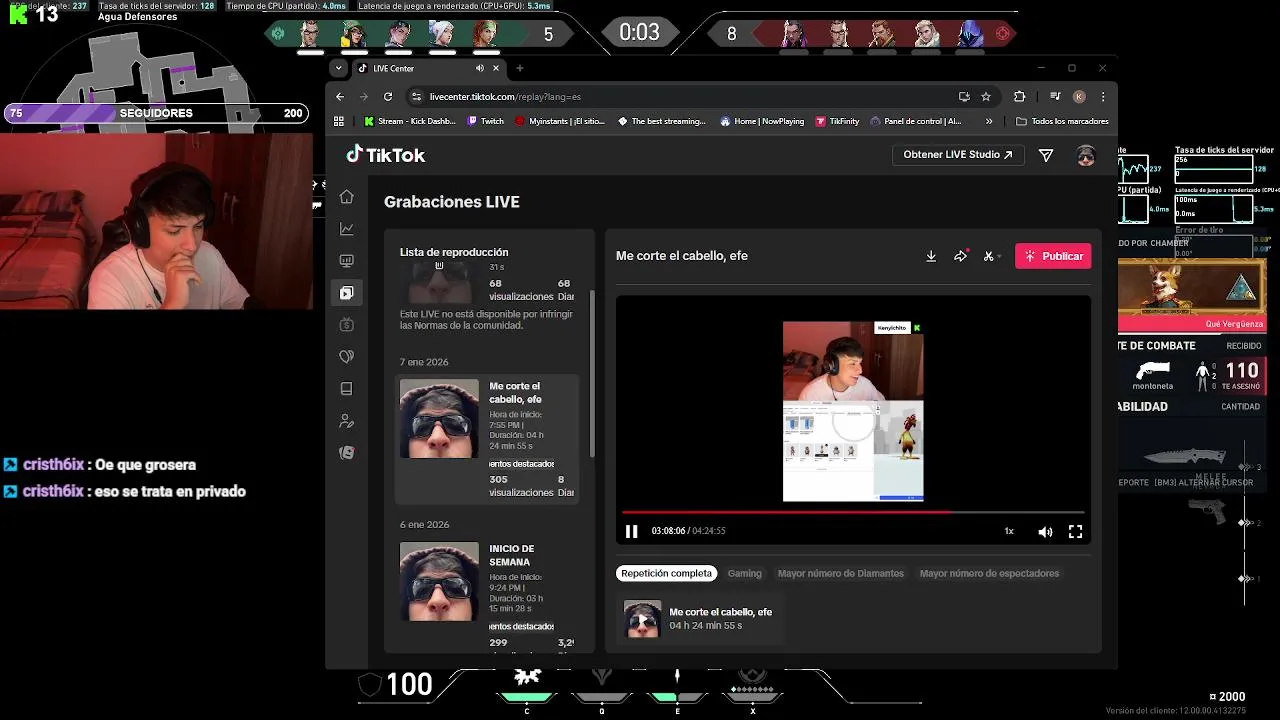
Task: Open the media control icon in toolbar
Action: tap(1055, 97)
